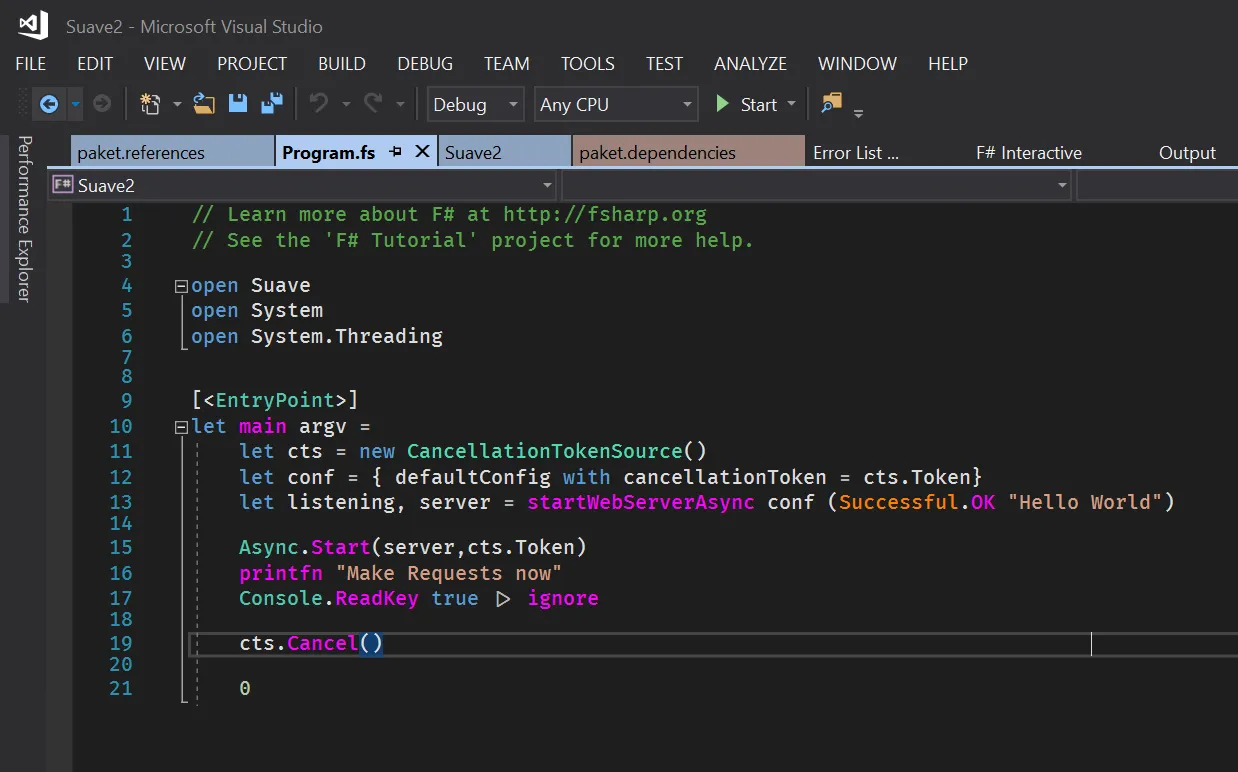Click on defaultConfig in line 12
Viewport: 1238px width, 772px height.
click(473, 477)
